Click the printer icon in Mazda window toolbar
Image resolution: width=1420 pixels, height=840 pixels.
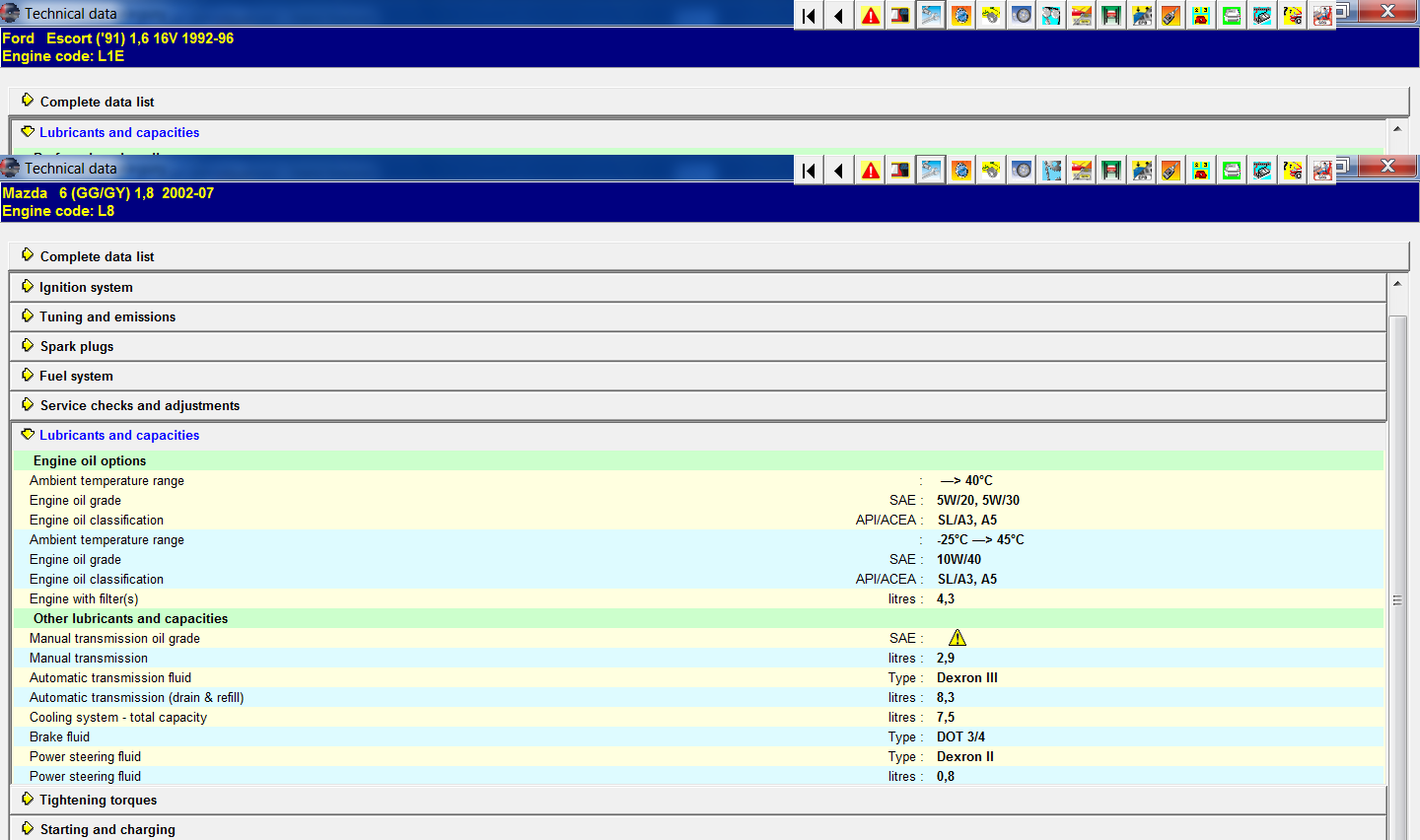pyautogui.click(x=1232, y=171)
